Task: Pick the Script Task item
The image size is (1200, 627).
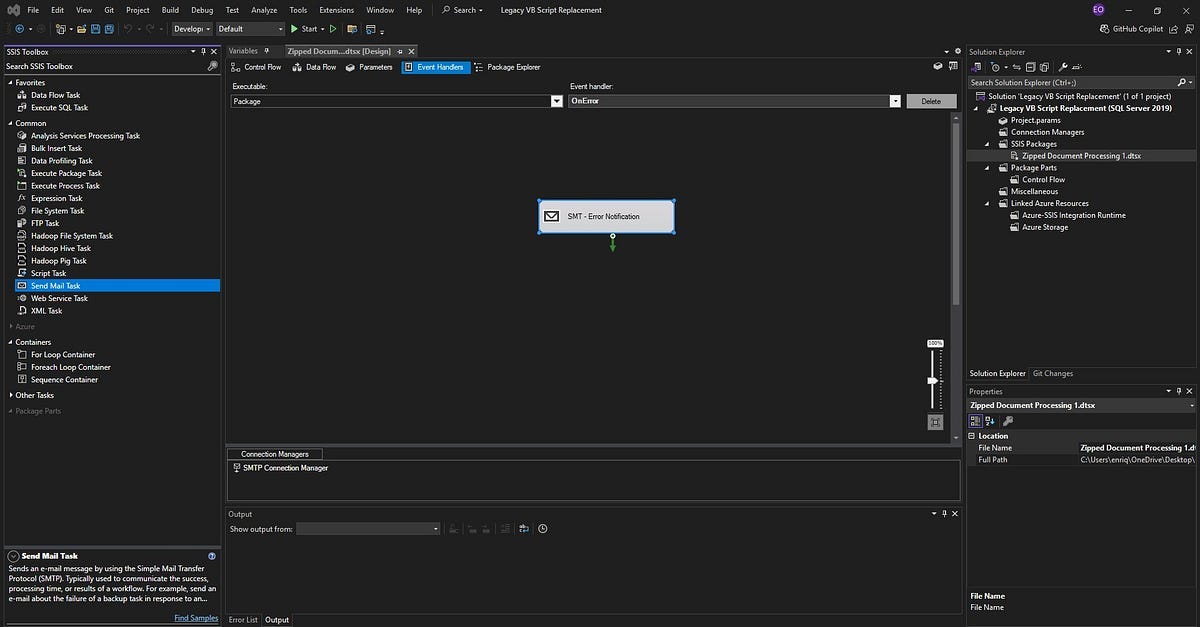Action: [x=48, y=273]
